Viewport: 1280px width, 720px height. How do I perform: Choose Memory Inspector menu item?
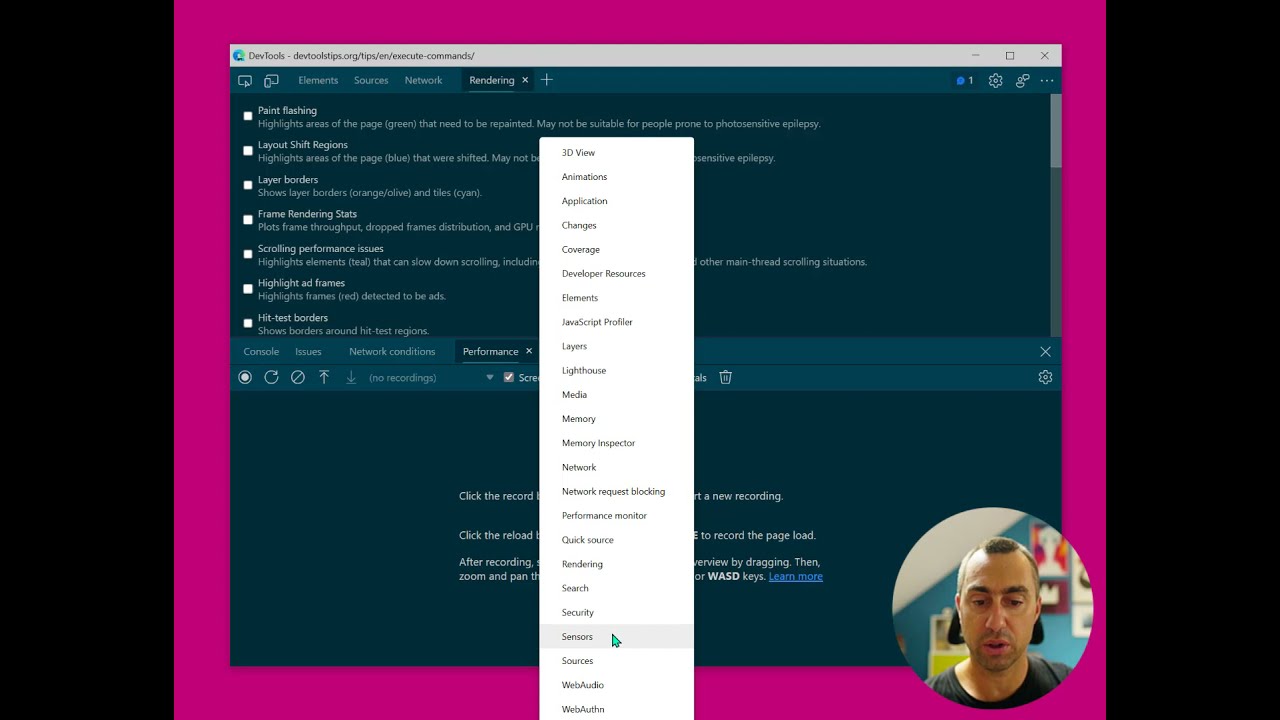(x=616, y=443)
